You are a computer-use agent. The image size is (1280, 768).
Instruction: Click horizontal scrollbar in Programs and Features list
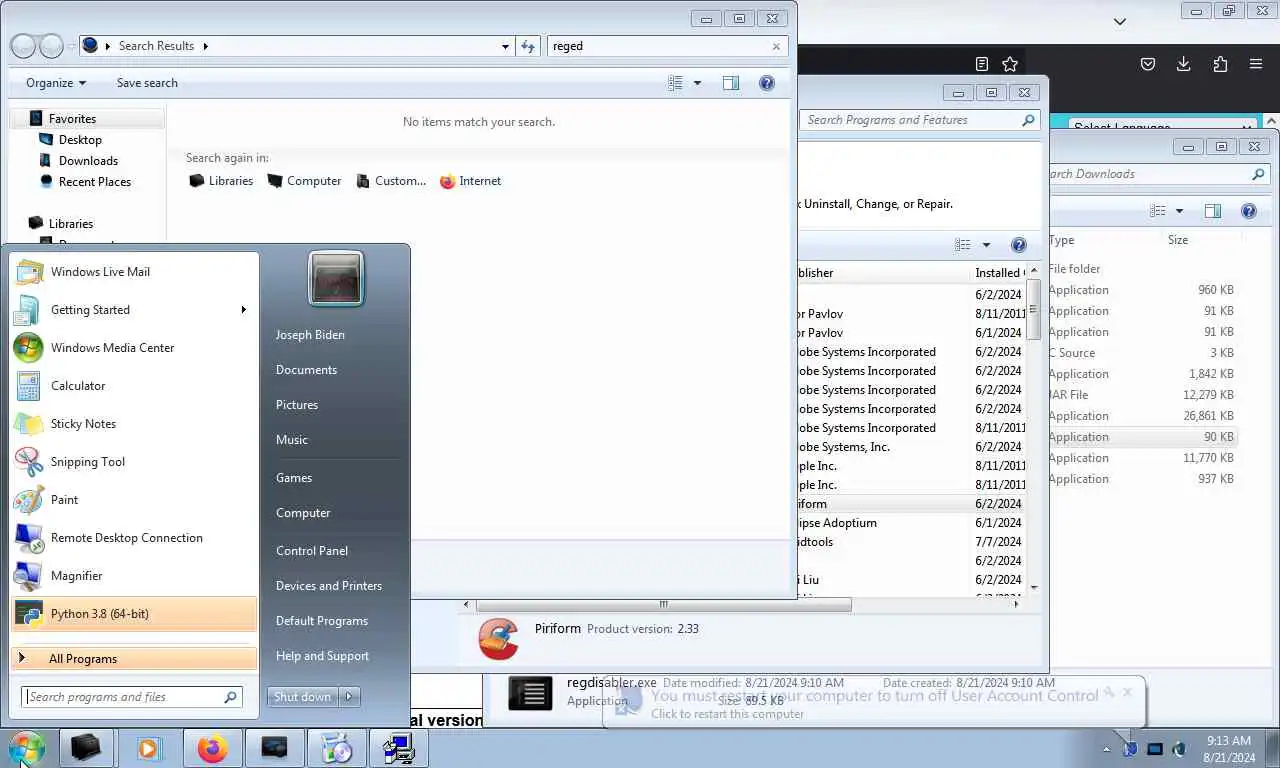(x=663, y=604)
